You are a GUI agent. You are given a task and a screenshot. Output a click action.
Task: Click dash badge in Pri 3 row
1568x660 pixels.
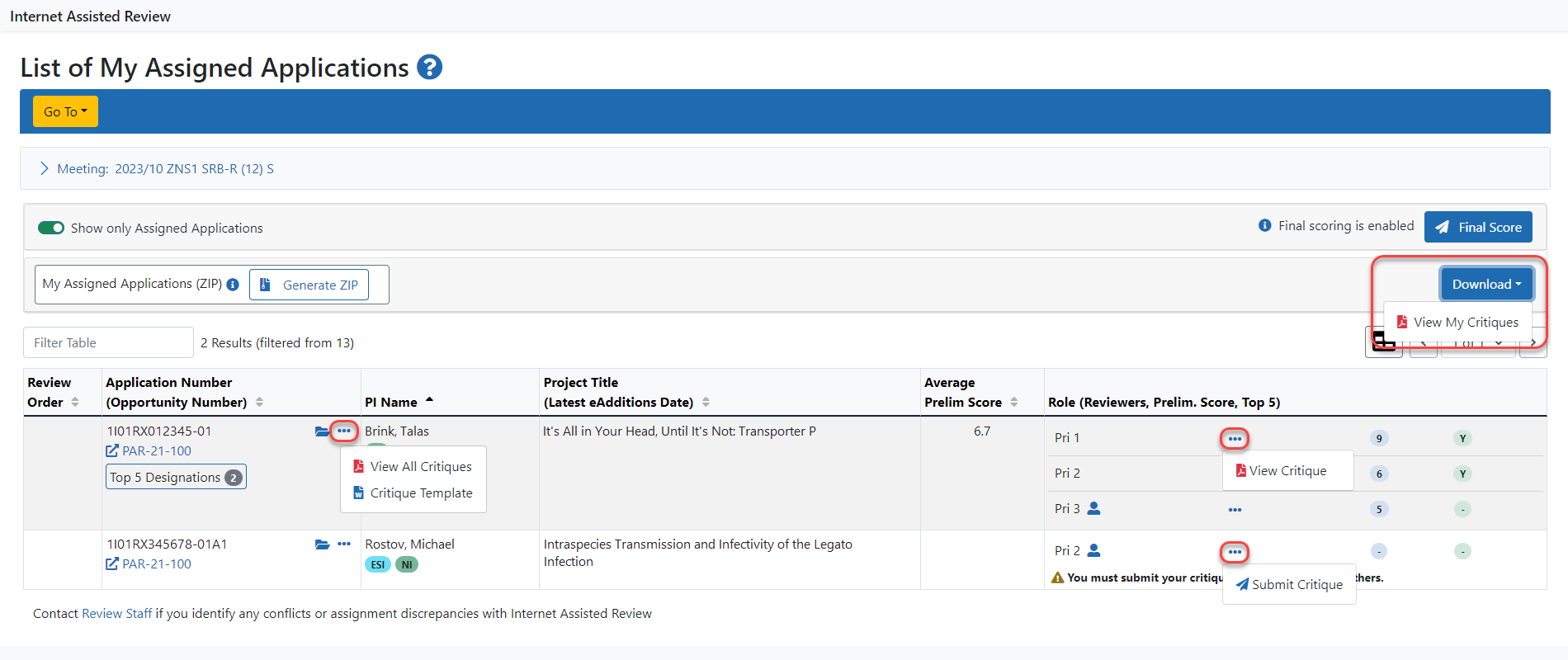click(x=1462, y=509)
